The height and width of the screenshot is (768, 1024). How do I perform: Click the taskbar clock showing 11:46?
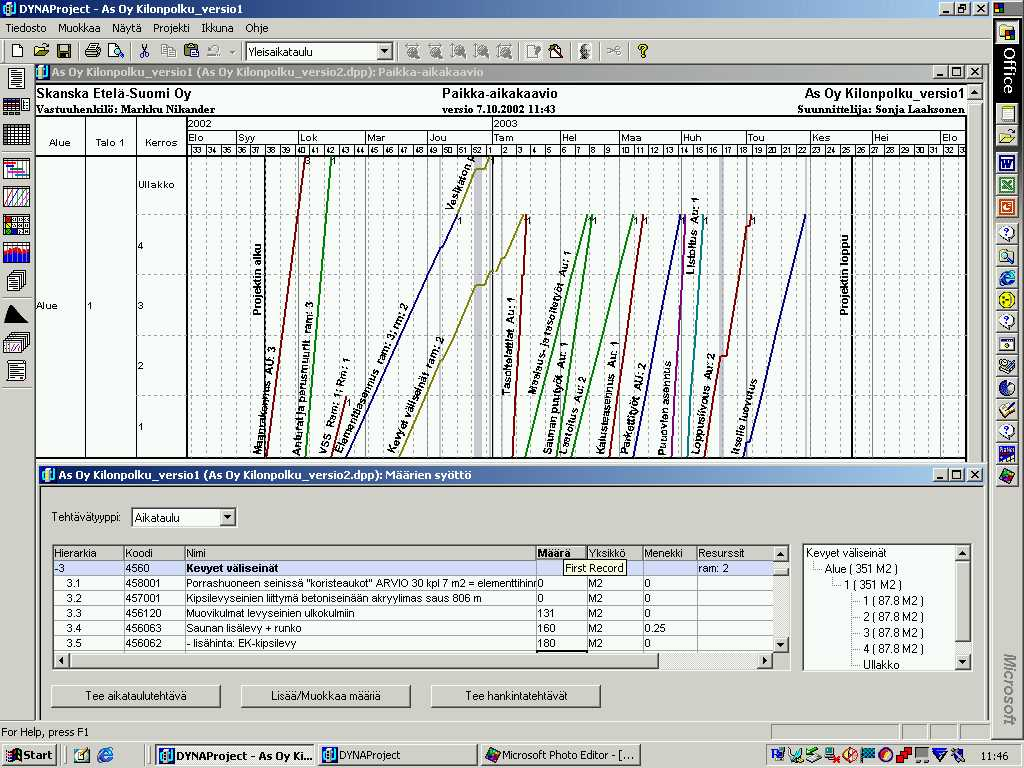tap(994, 756)
